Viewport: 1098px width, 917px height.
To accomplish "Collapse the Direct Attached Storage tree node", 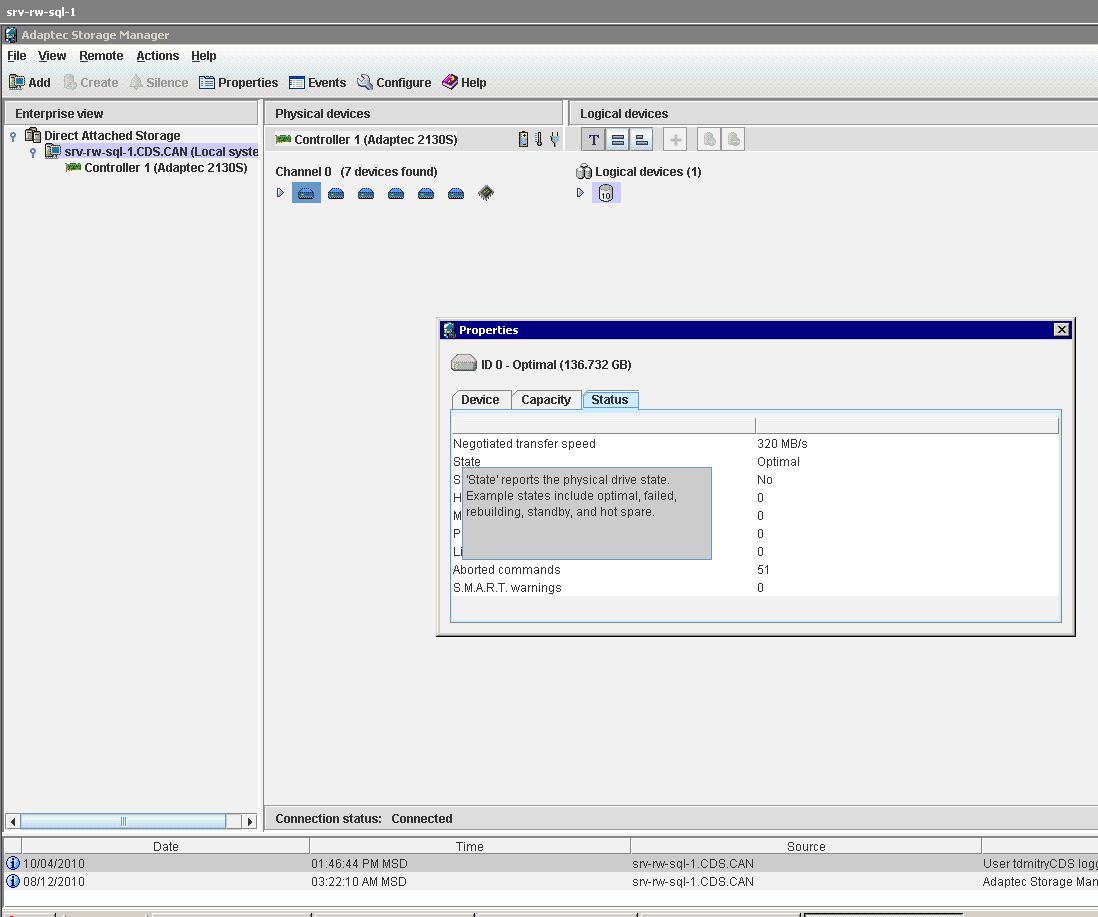I will point(13,136).
